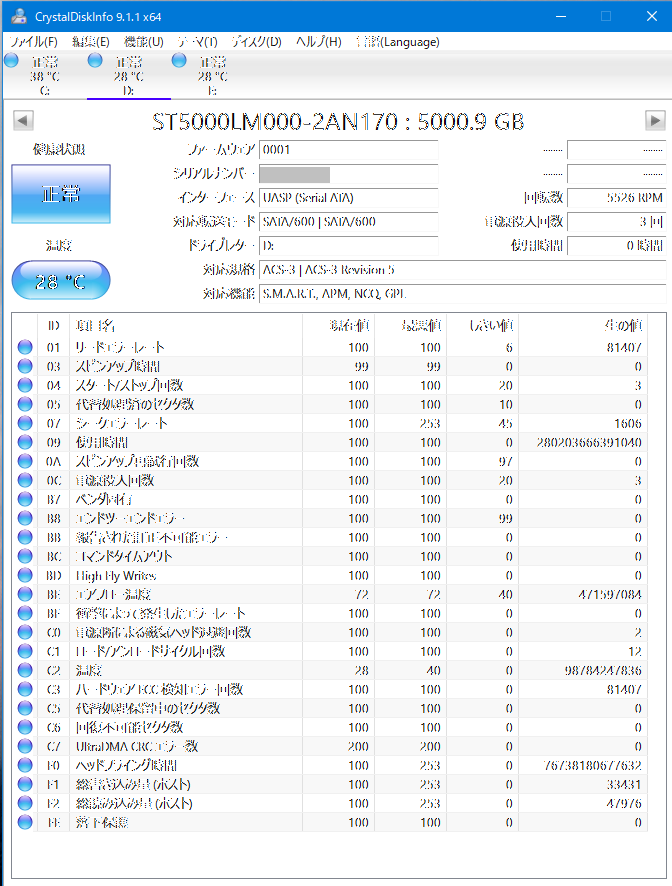Click the 'High Fly Writes' attribute name
The height and width of the screenshot is (886, 672).
(116, 576)
